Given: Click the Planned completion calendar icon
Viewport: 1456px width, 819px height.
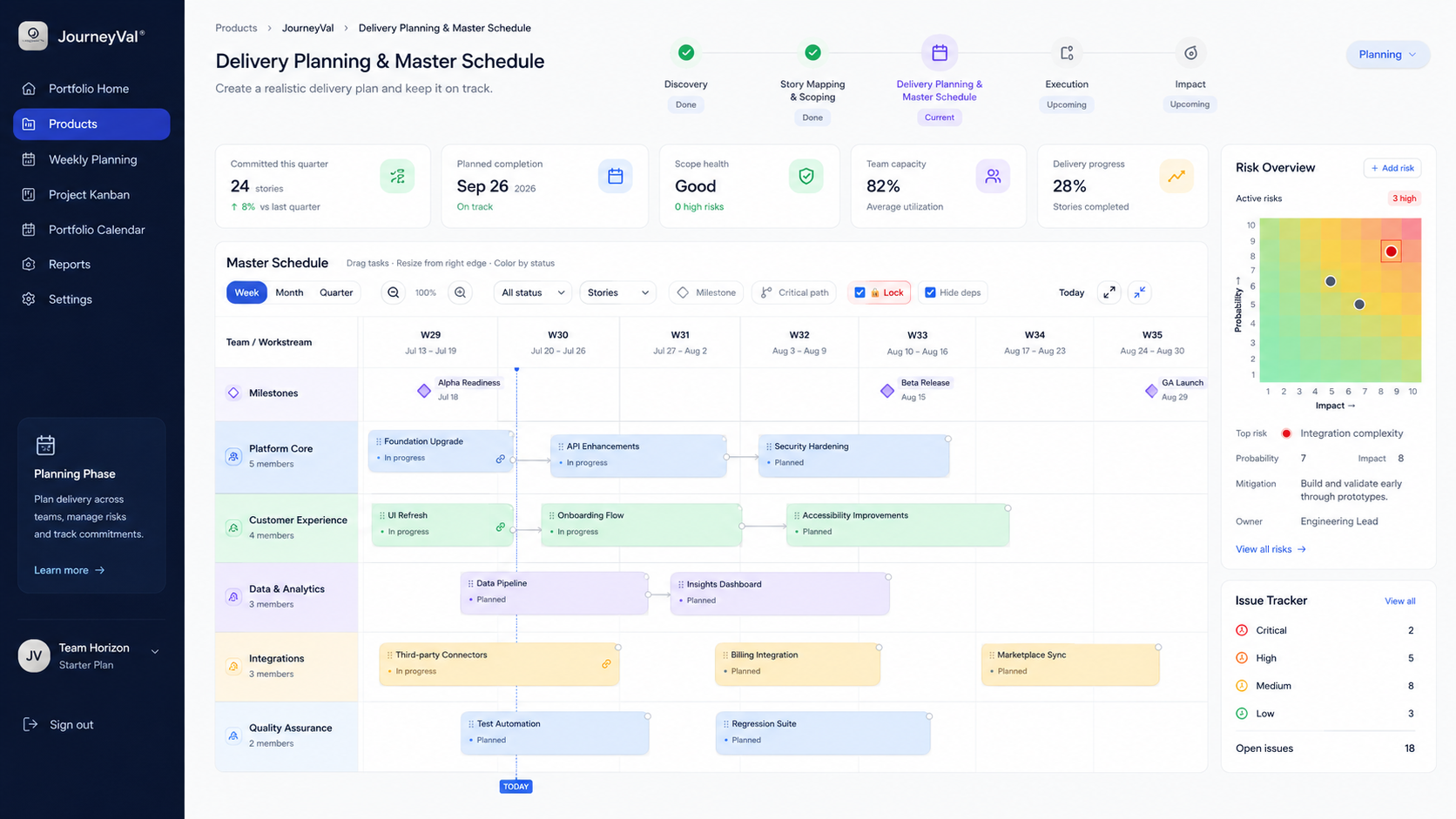Looking at the screenshot, I should [616, 177].
